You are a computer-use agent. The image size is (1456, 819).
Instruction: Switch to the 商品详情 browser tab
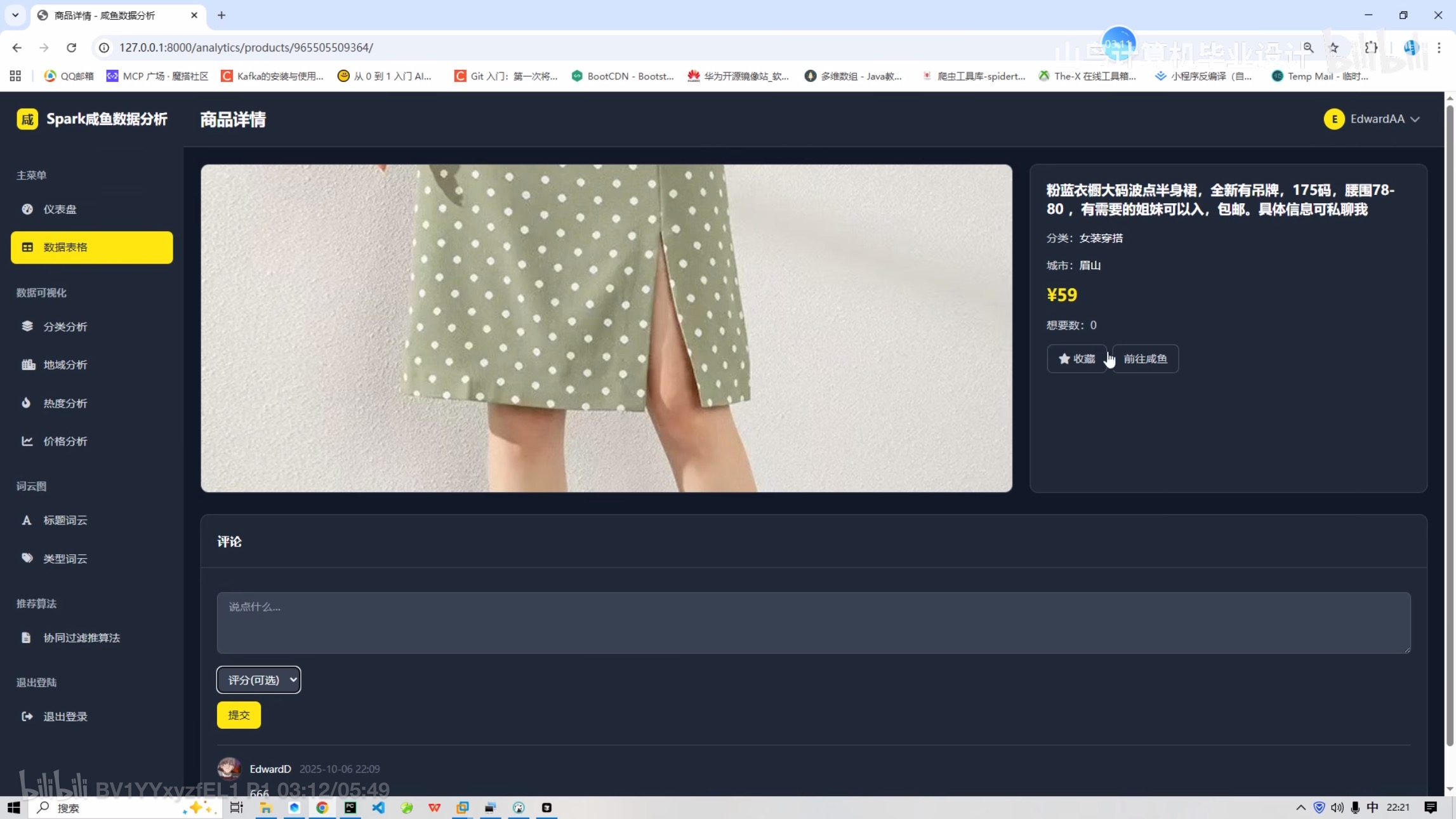click(x=114, y=15)
